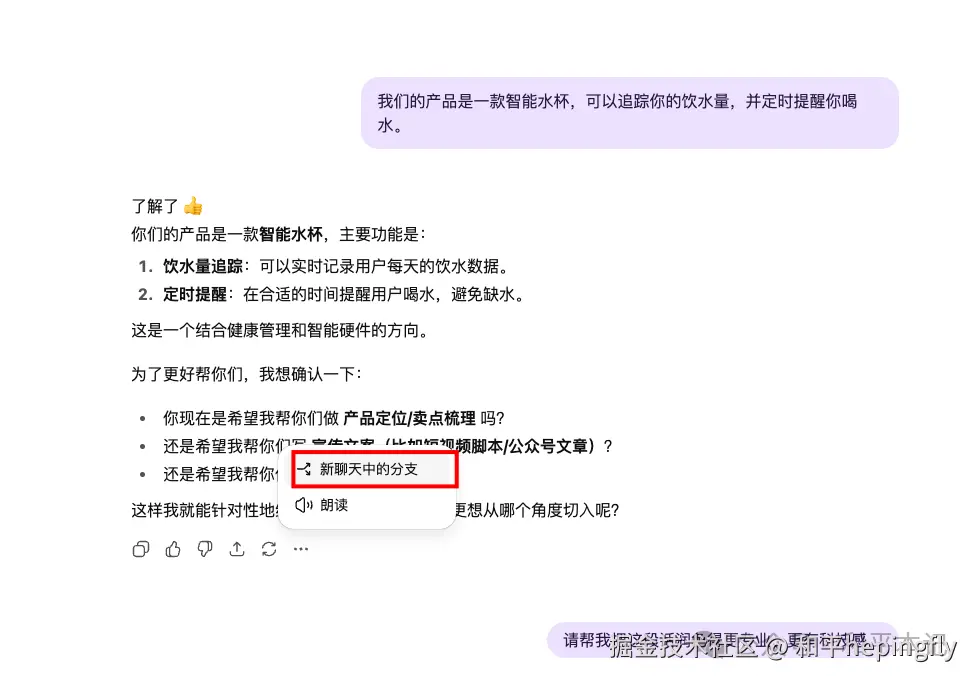This screenshot has height=683, width=978.
Task: Regenerate the response
Action: pos(269,549)
